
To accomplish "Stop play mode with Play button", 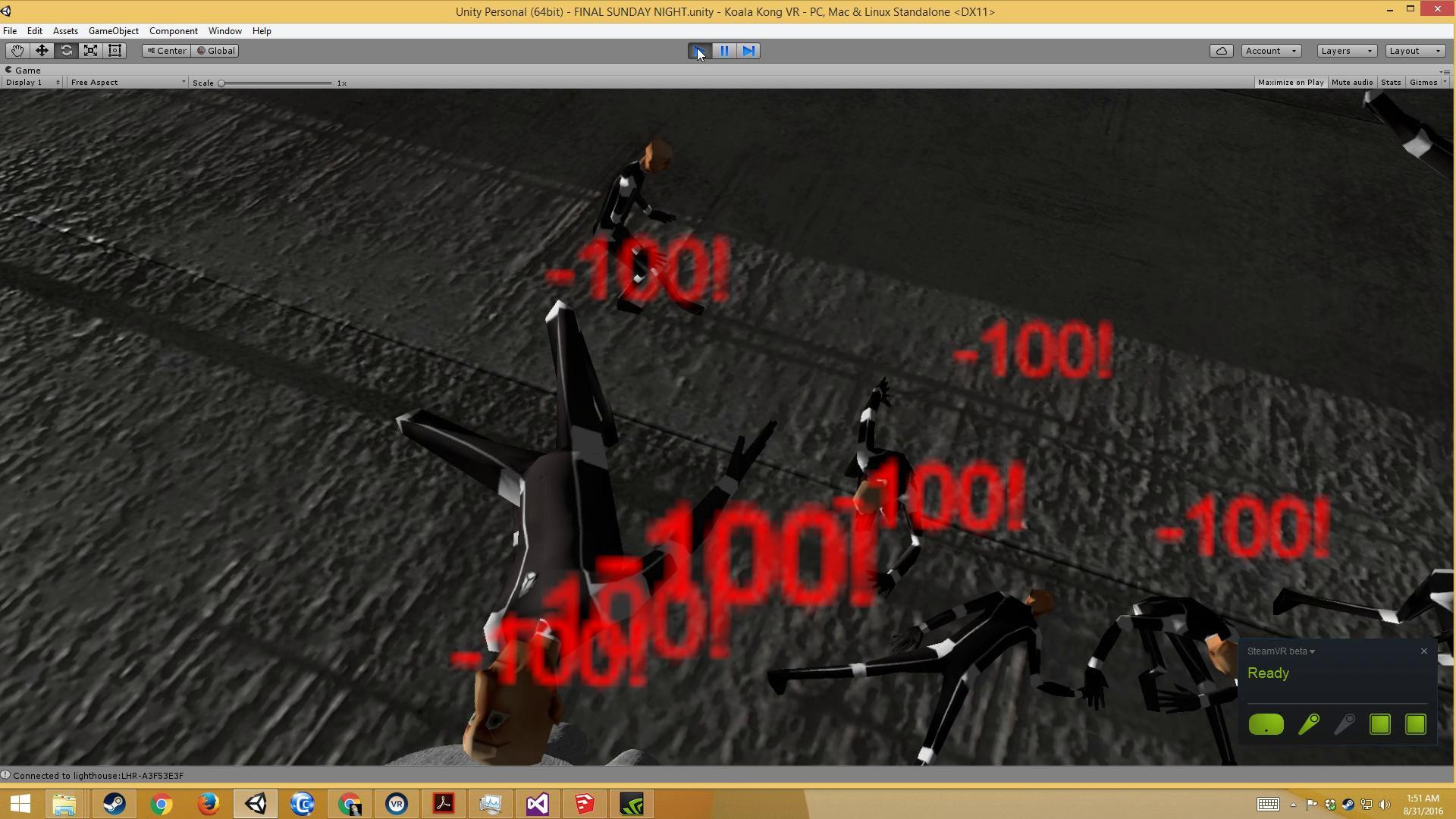I will click(699, 51).
